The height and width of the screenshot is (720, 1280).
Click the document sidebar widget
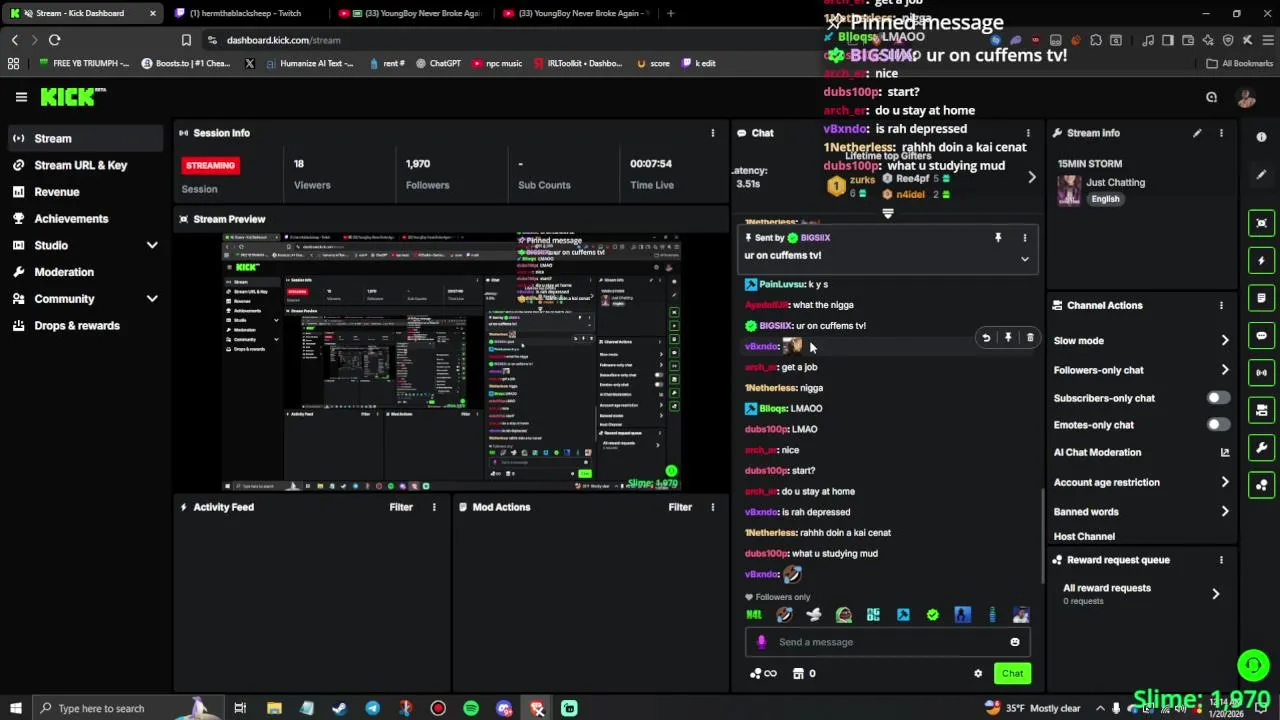[1262, 298]
